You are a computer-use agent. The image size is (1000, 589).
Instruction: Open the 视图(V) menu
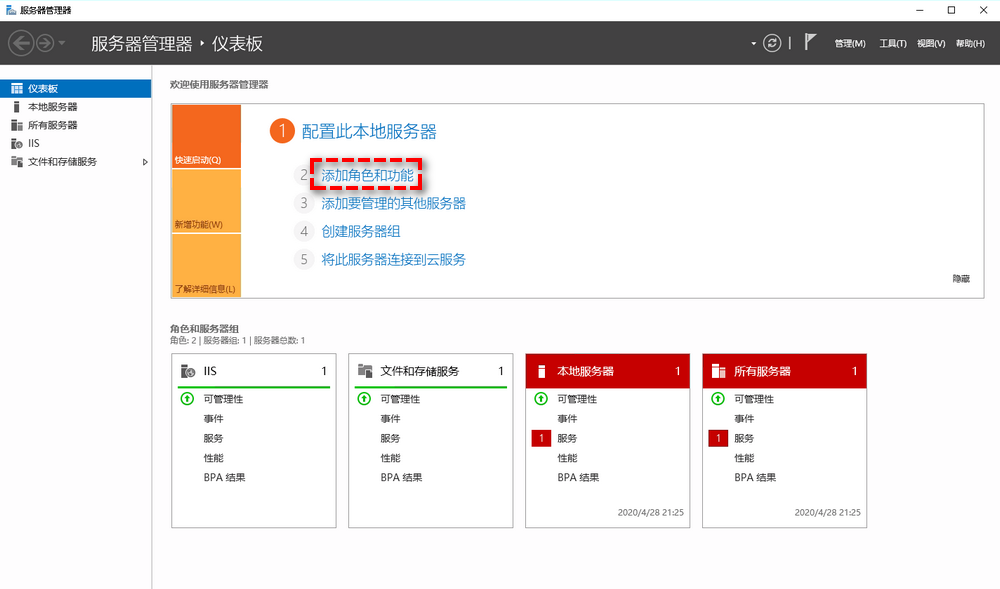click(929, 43)
